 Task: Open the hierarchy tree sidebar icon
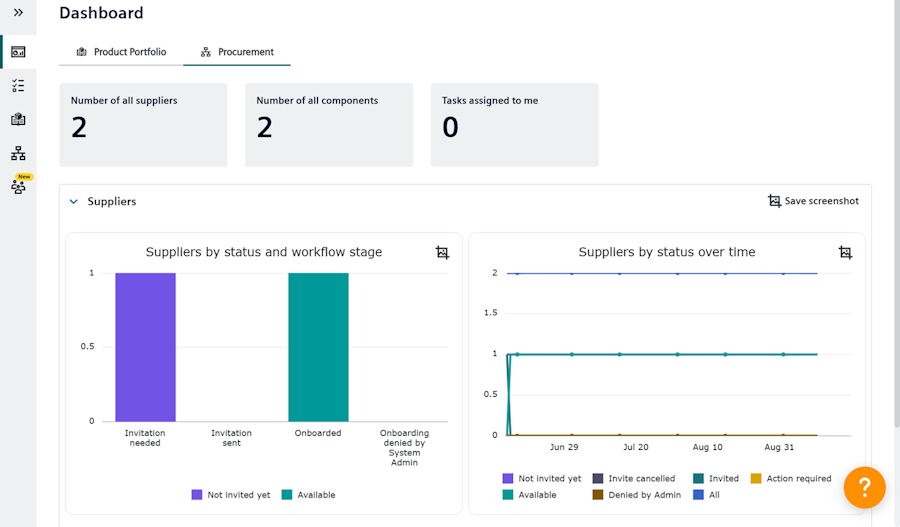[18, 154]
